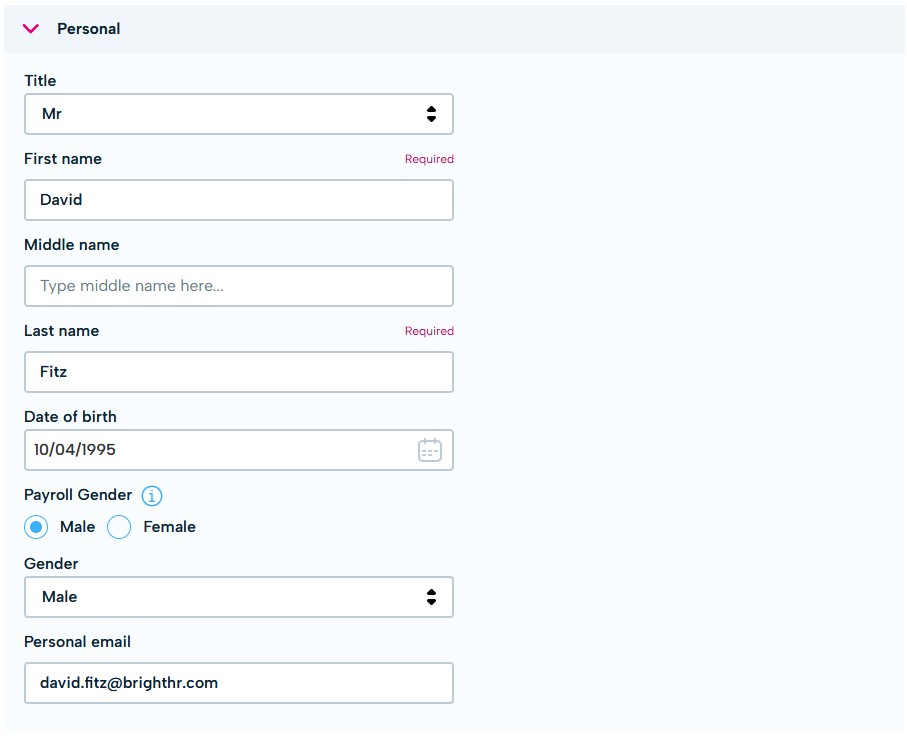The height and width of the screenshot is (741, 907).
Task: Click the Date of birth label
Action: 70,417
